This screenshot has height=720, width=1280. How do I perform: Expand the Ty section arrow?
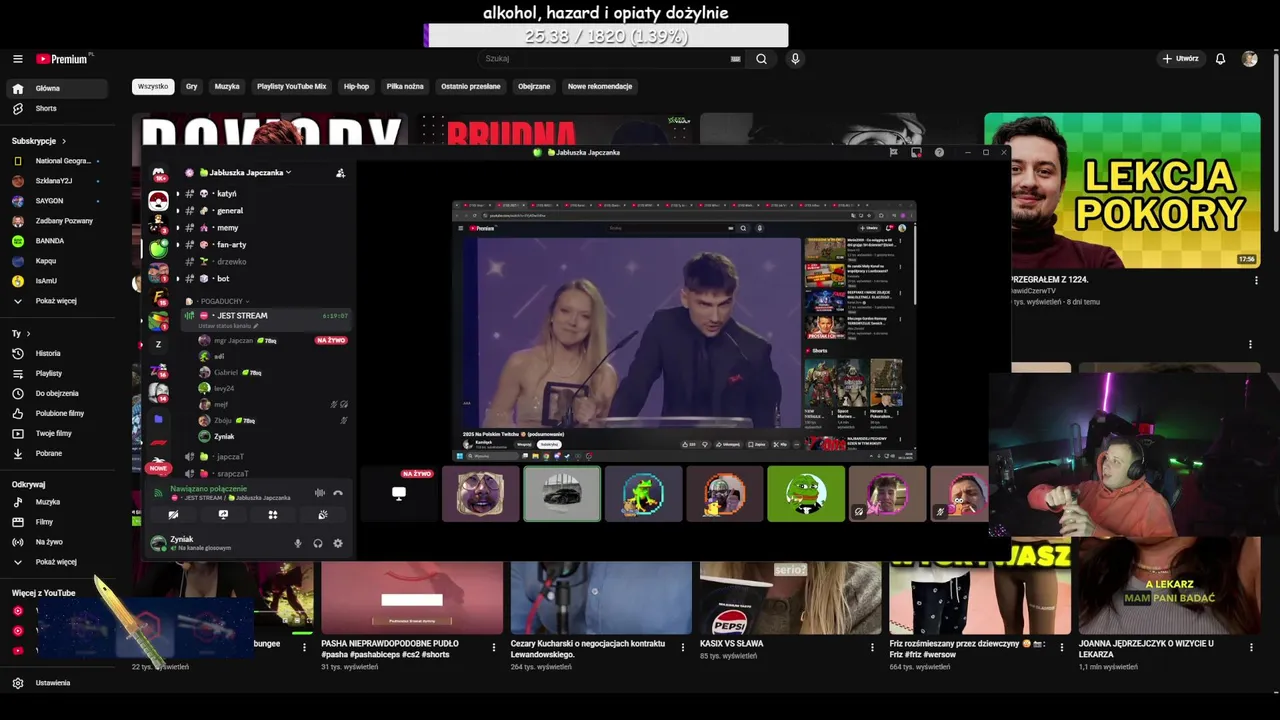point(28,333)
